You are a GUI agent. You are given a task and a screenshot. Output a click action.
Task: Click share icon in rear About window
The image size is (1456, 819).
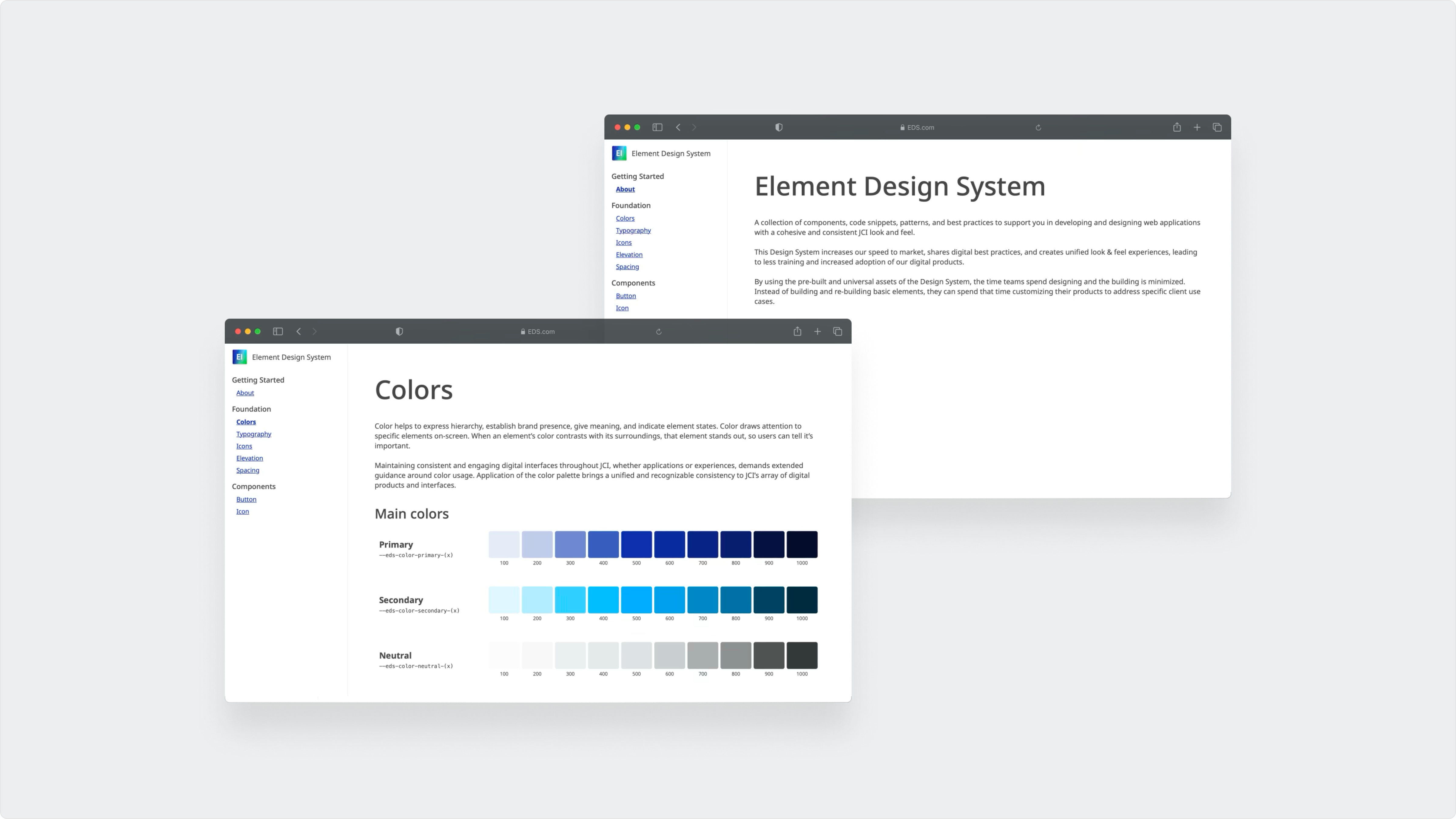click(x=1177, y=127)
